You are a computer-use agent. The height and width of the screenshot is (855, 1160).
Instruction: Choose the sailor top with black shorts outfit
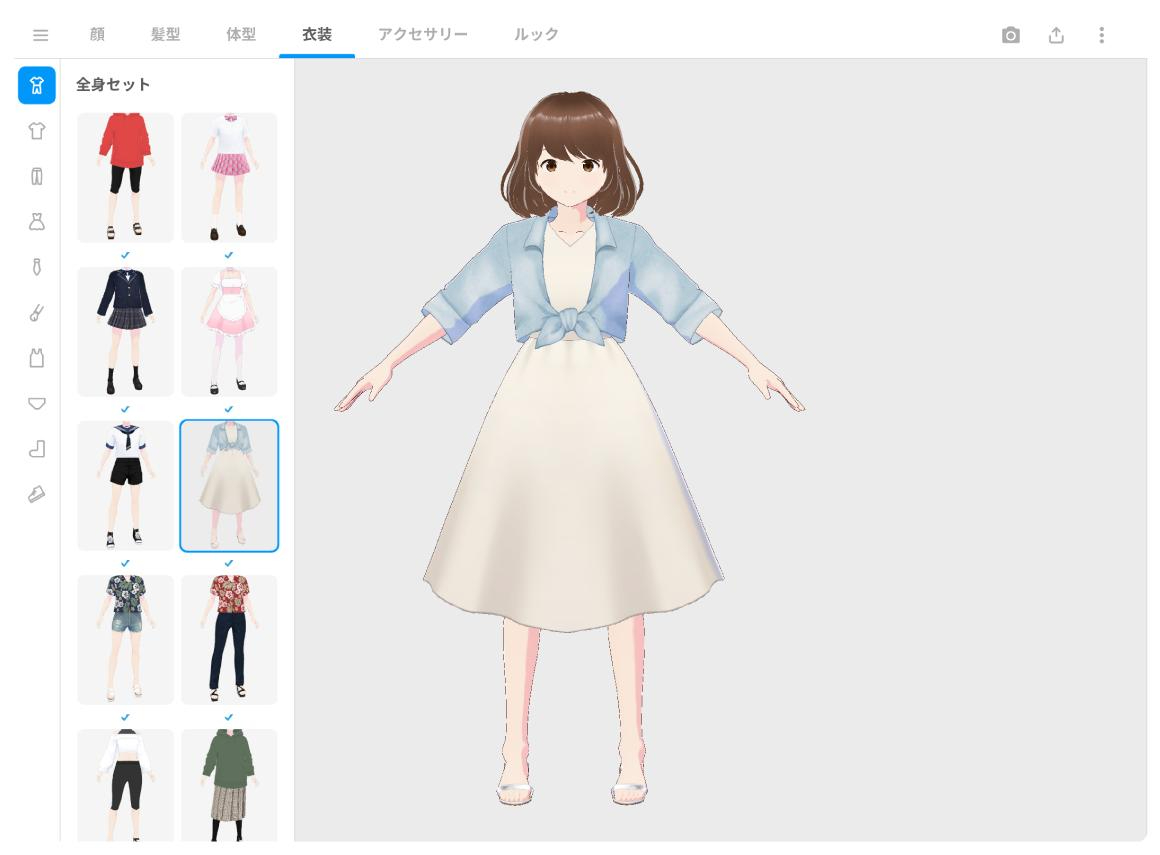(126, 485)
